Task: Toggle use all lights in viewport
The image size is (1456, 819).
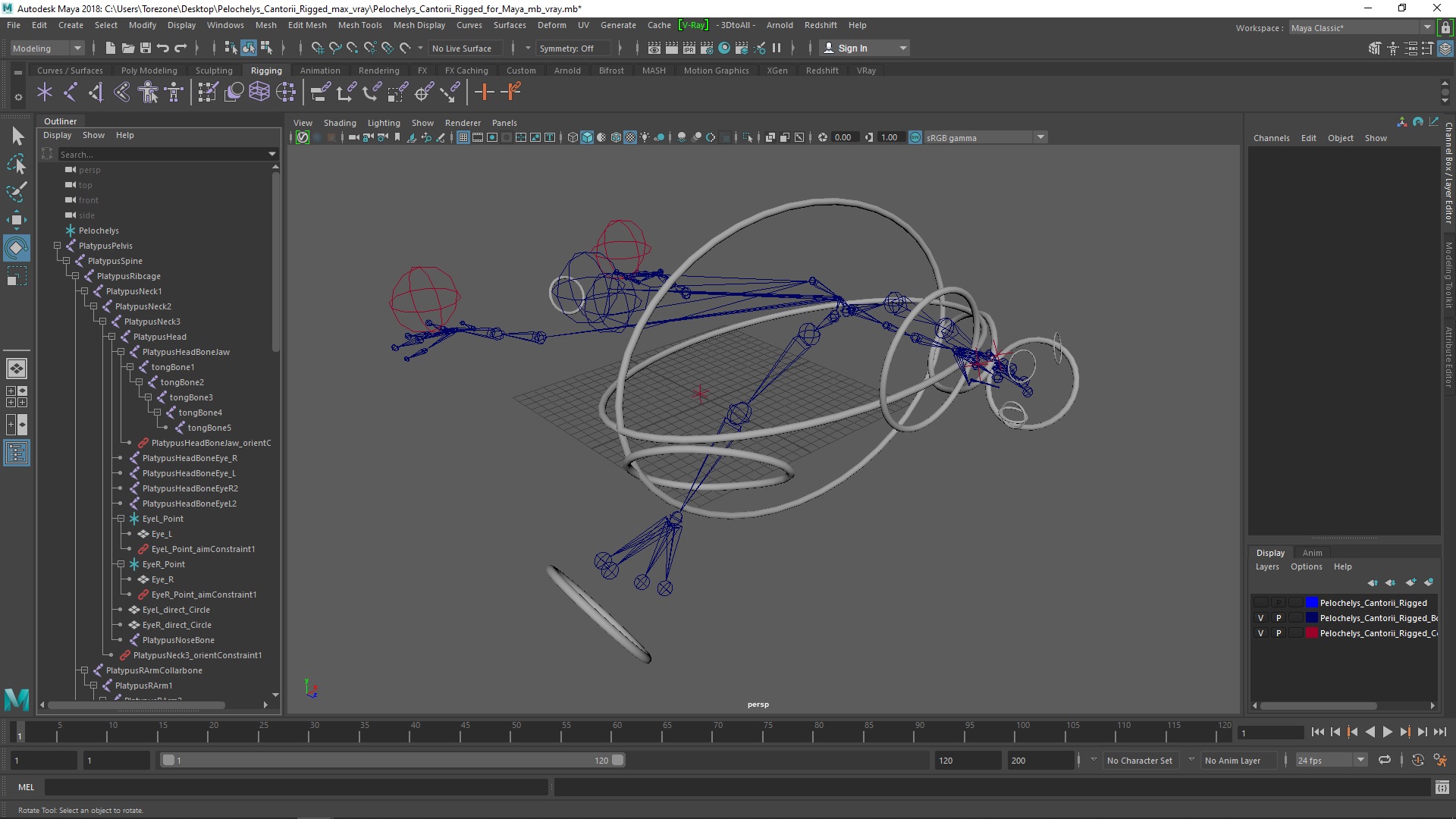Action: (x=645, y=137)
